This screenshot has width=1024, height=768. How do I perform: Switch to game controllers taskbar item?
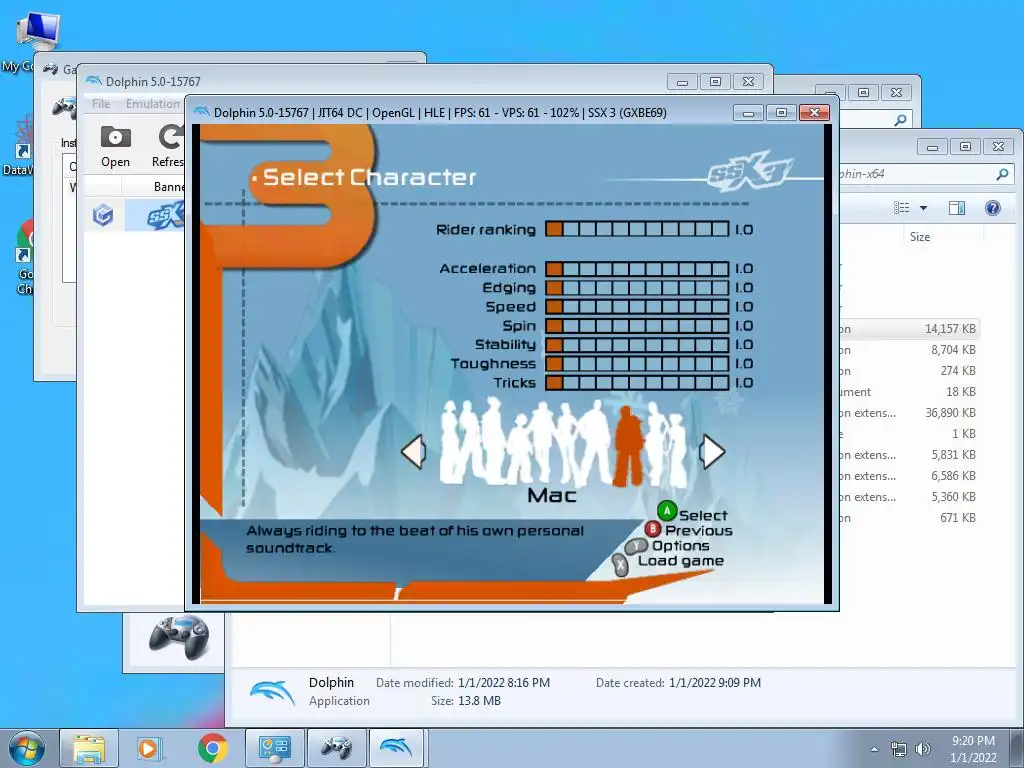336,748
